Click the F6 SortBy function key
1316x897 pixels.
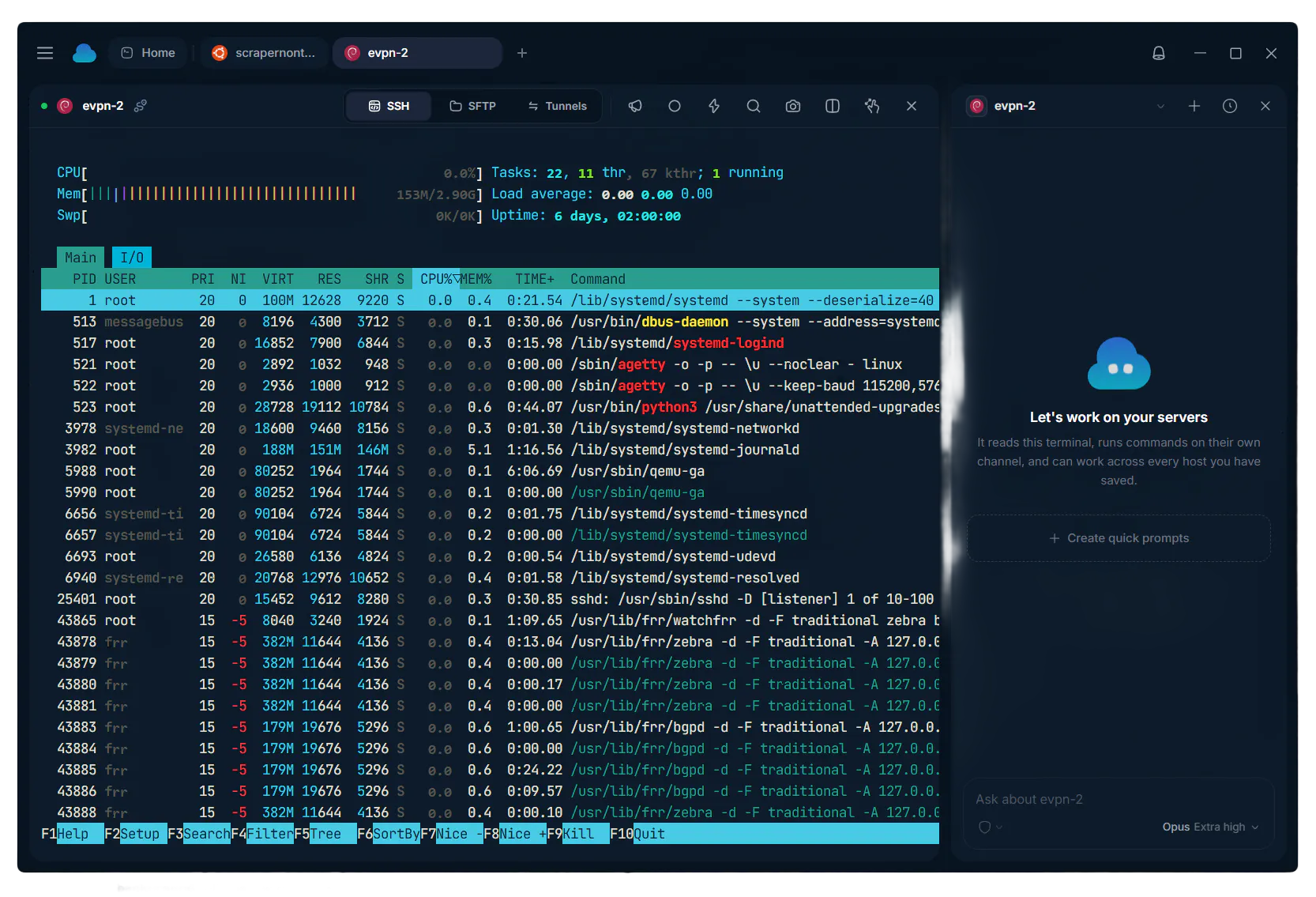coord(389,834)
